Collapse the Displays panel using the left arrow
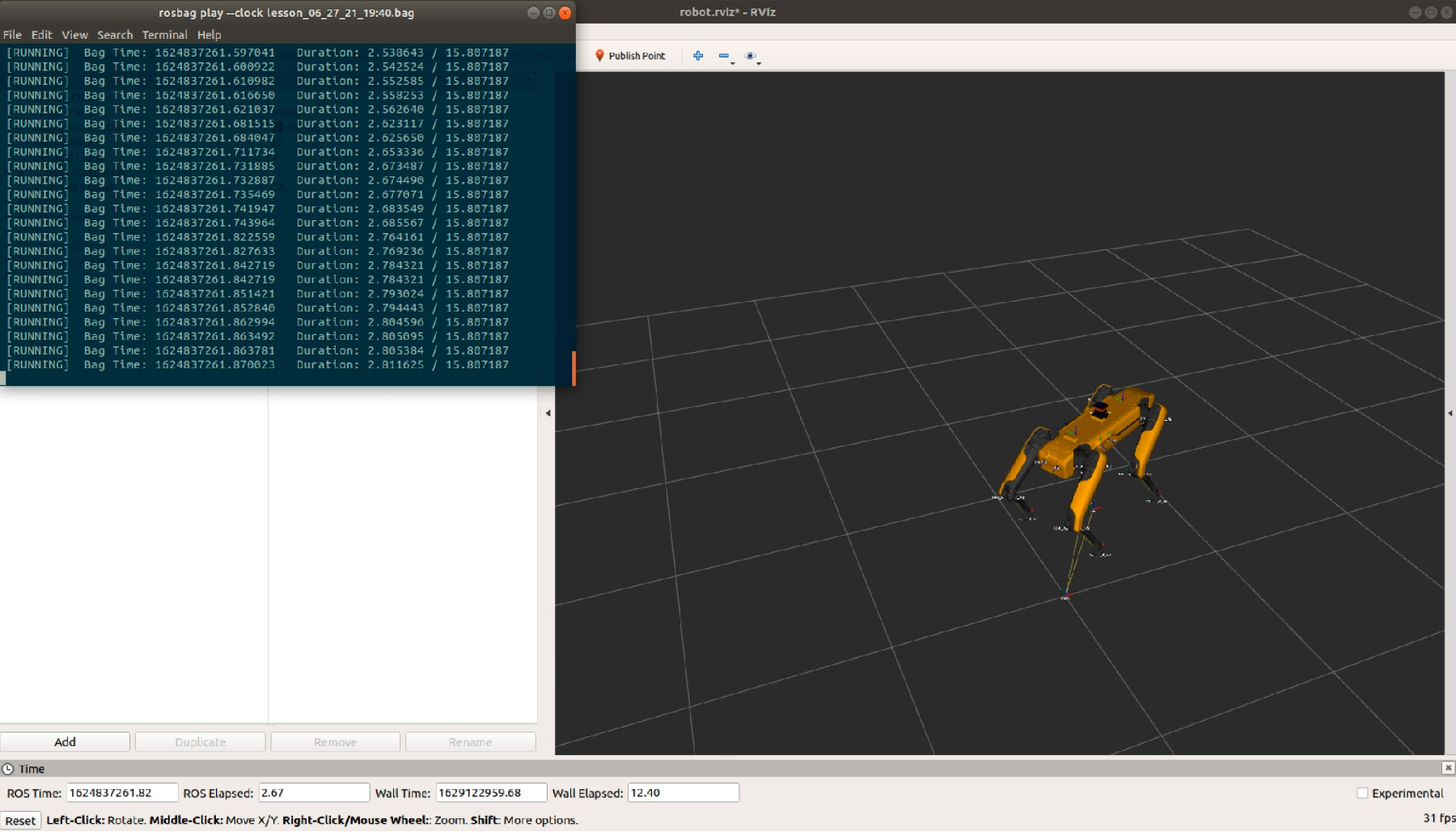The height and width of the screenshot is (832, 1456). pyautogui.click(x=548, y=413)
